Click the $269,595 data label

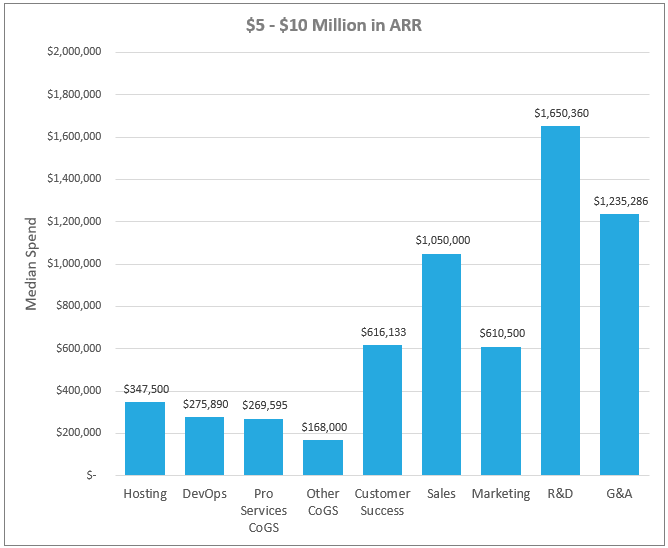[x=265, y=405]
